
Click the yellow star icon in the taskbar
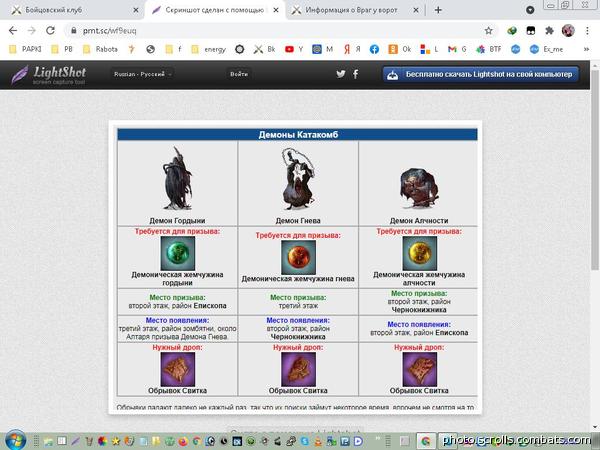coord(116,441)
